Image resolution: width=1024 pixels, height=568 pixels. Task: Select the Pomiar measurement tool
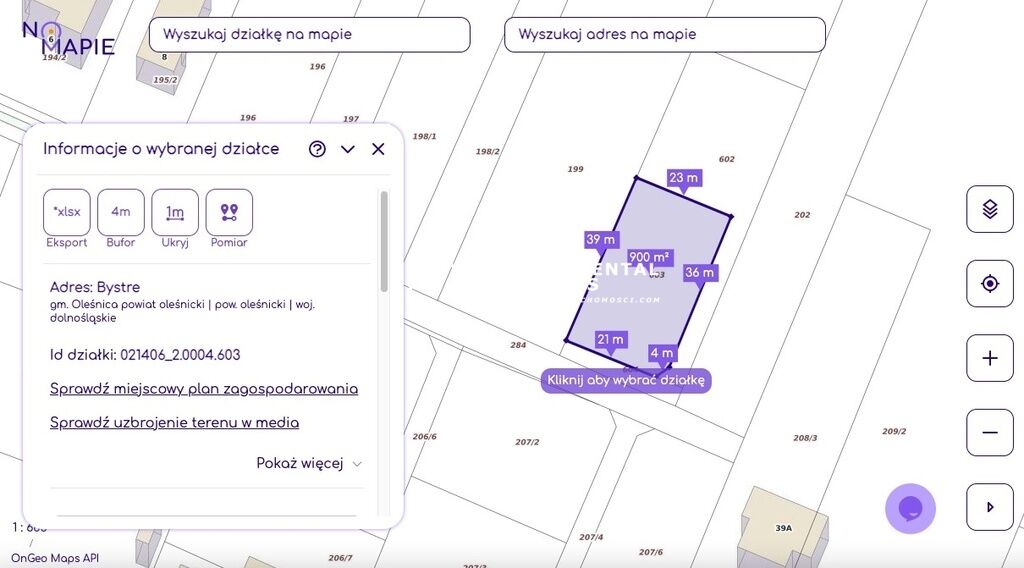[229, 212]
